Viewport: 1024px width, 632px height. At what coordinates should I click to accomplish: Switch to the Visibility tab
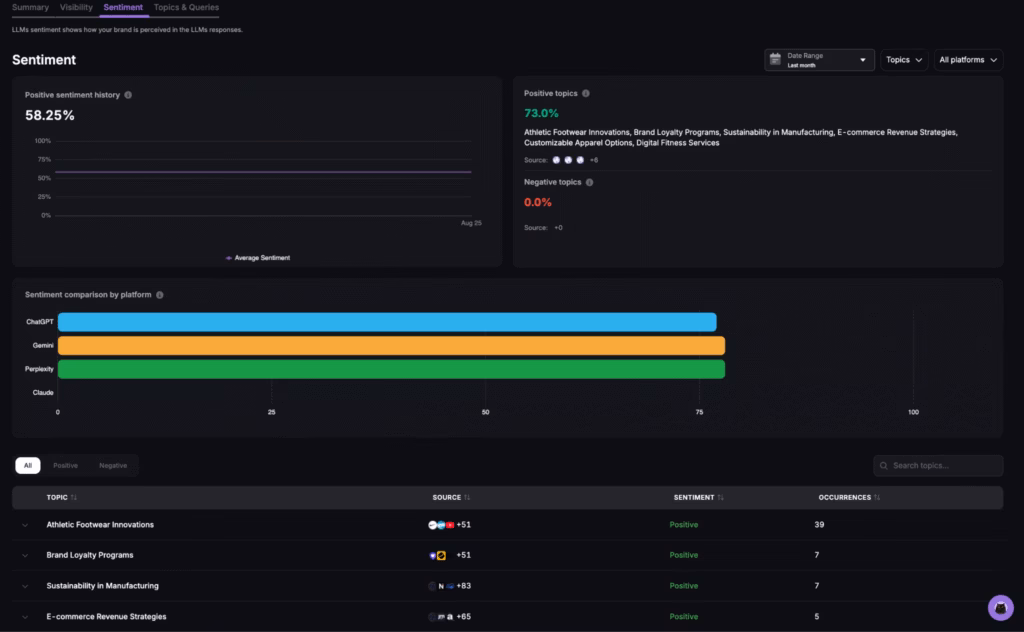click(76, 7)
